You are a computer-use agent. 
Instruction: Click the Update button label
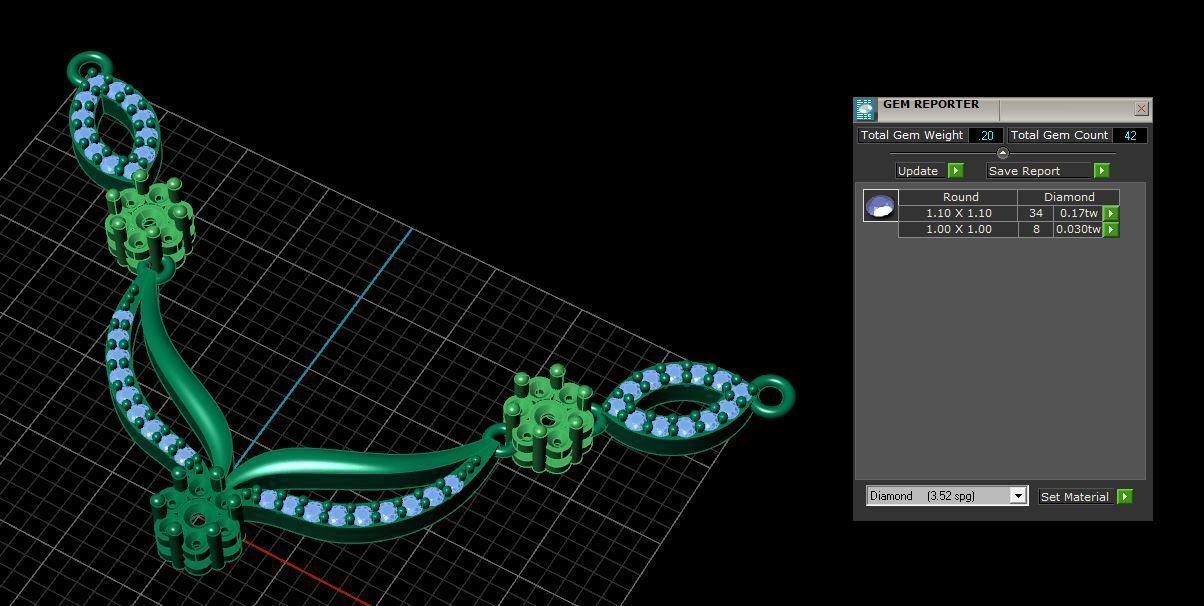[918, 171]
